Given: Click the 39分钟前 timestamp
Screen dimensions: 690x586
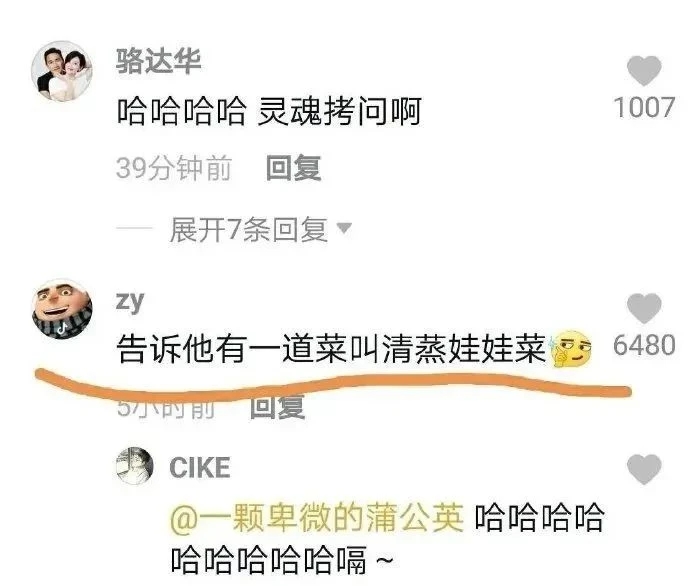Looking at the screenshot, I should pyautogui.click(x=174, y=168).
